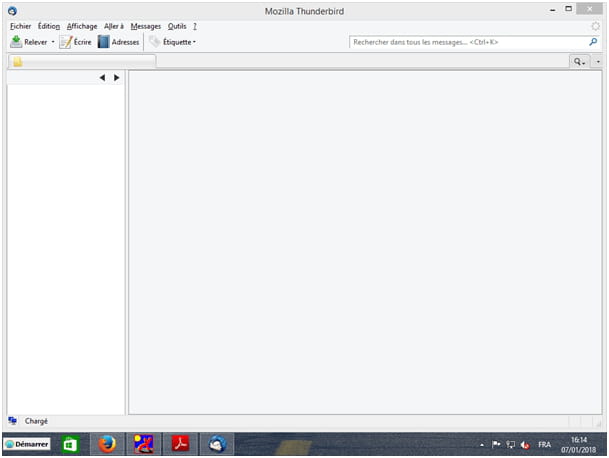
Task: Click the Action Center flag tray icon
Action: [496, 444]
